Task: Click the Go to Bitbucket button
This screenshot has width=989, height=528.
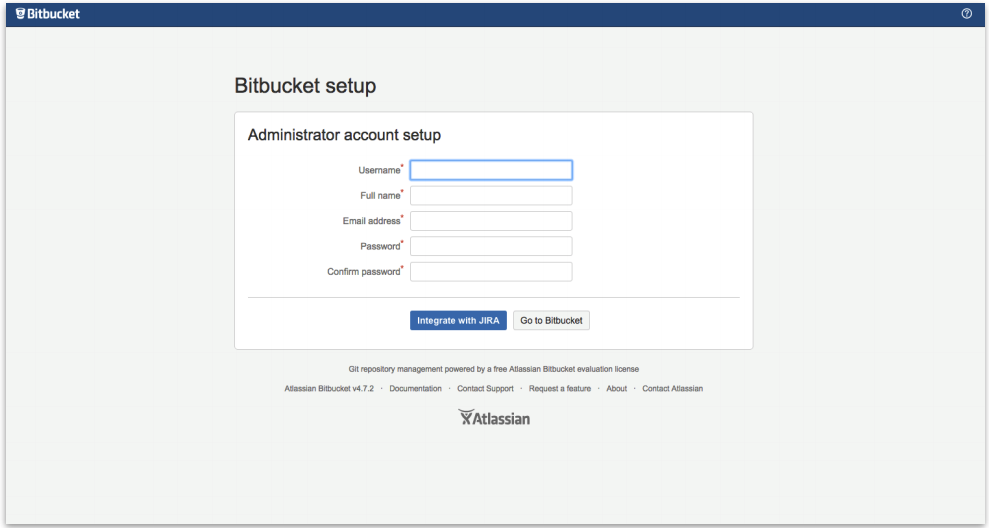Action: click(x=551, y=321)
